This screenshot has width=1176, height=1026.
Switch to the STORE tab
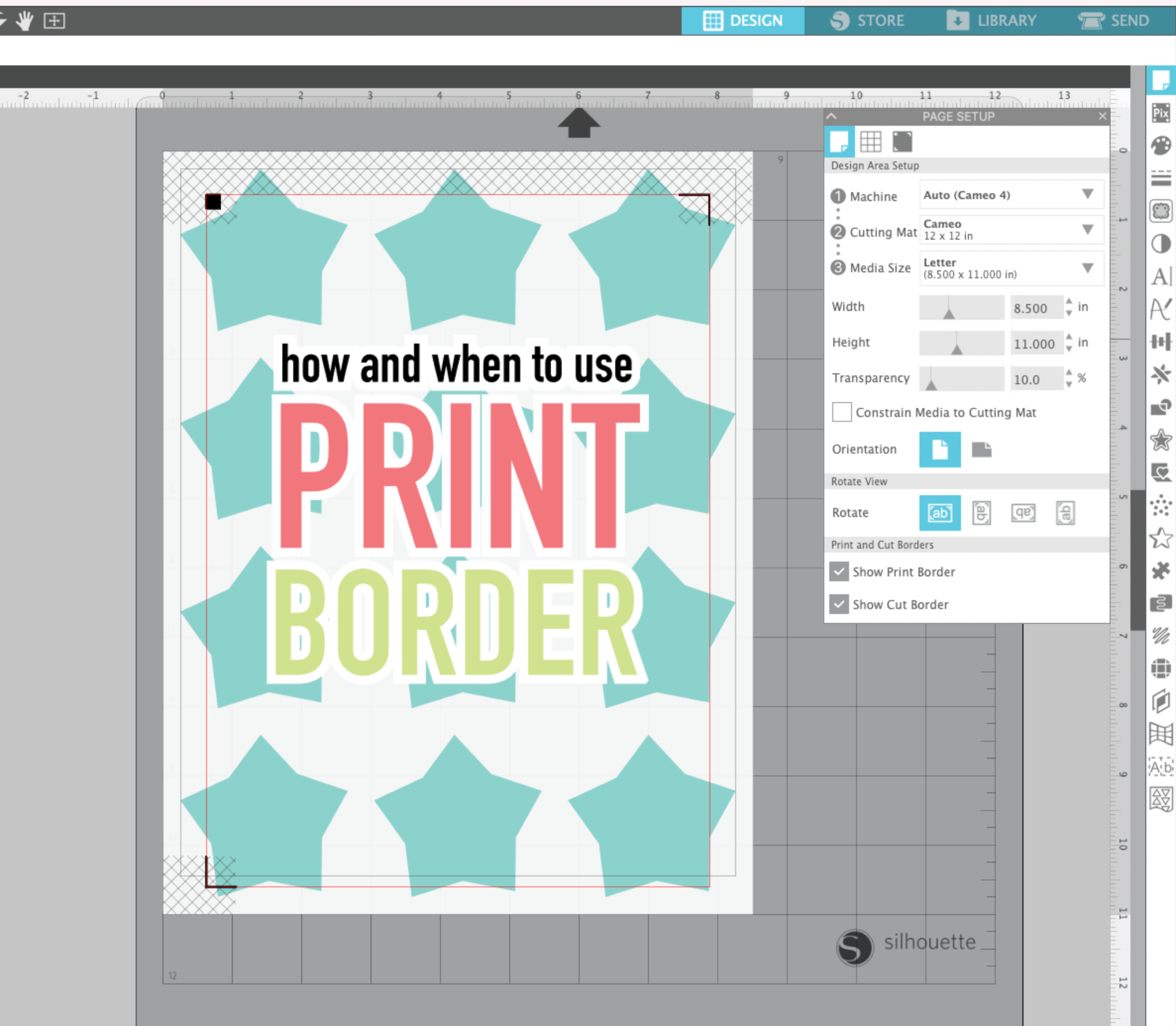(x=867, y=21)
